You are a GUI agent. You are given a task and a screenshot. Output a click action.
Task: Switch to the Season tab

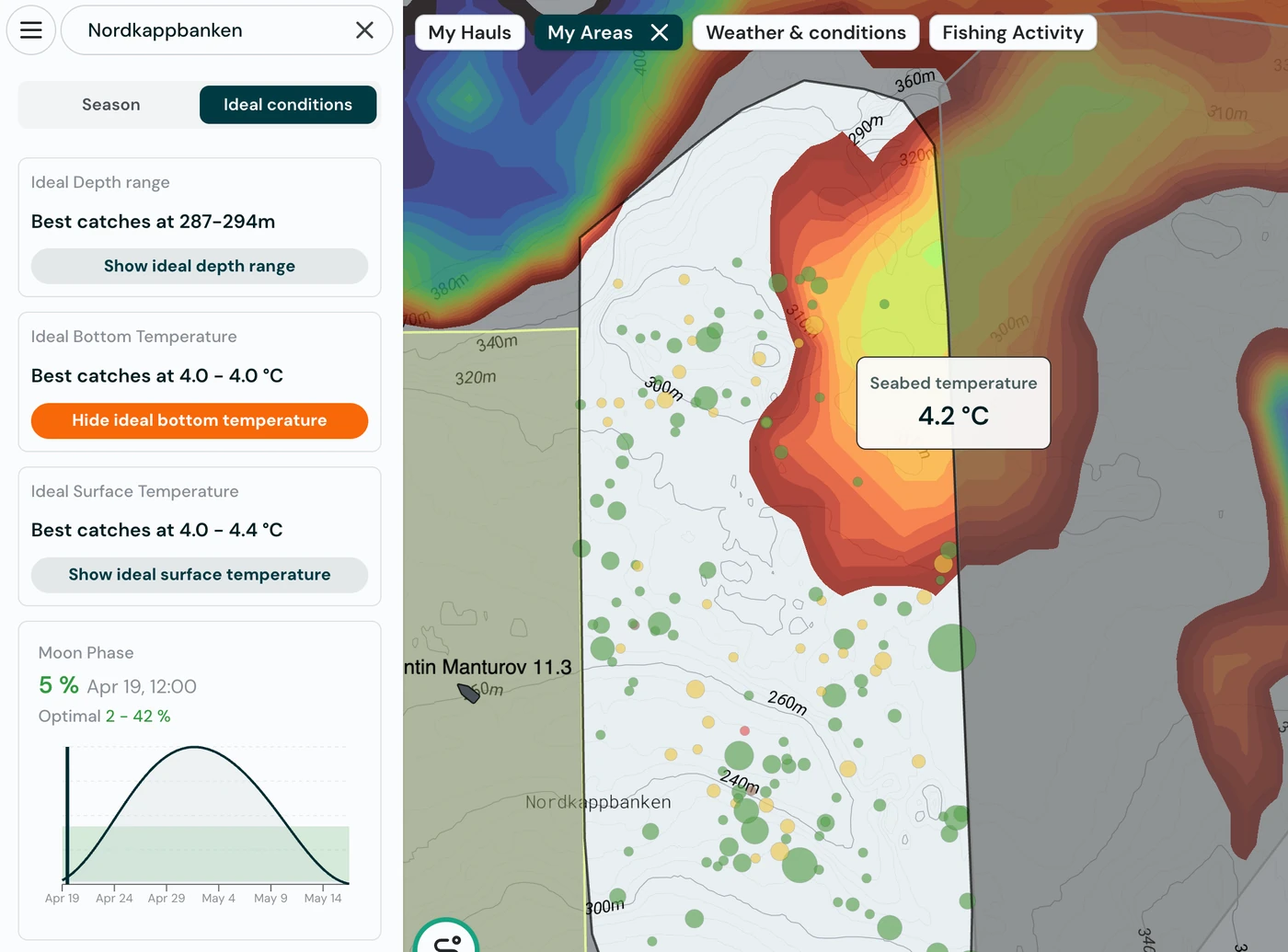click(x=110, y=105)
